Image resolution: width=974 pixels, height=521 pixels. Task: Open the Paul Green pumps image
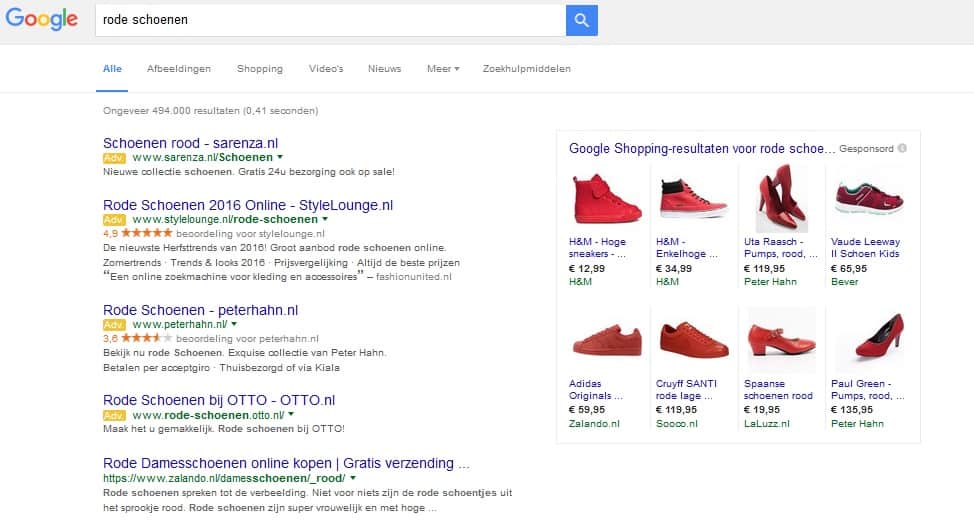tap(868, 340)
